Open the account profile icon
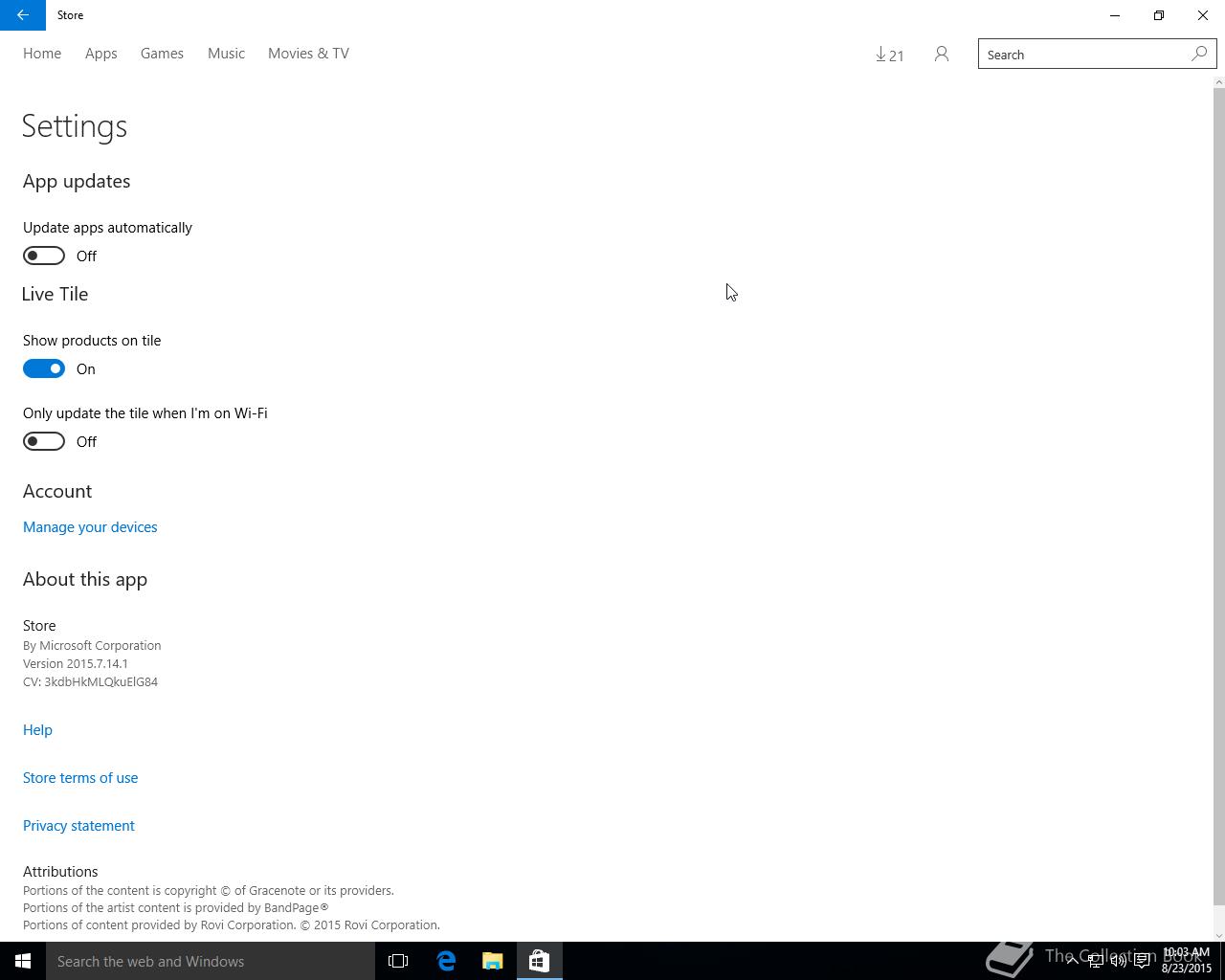This screenshot has width=1225, height=980. pyautogui.click(x=942, y=55)
